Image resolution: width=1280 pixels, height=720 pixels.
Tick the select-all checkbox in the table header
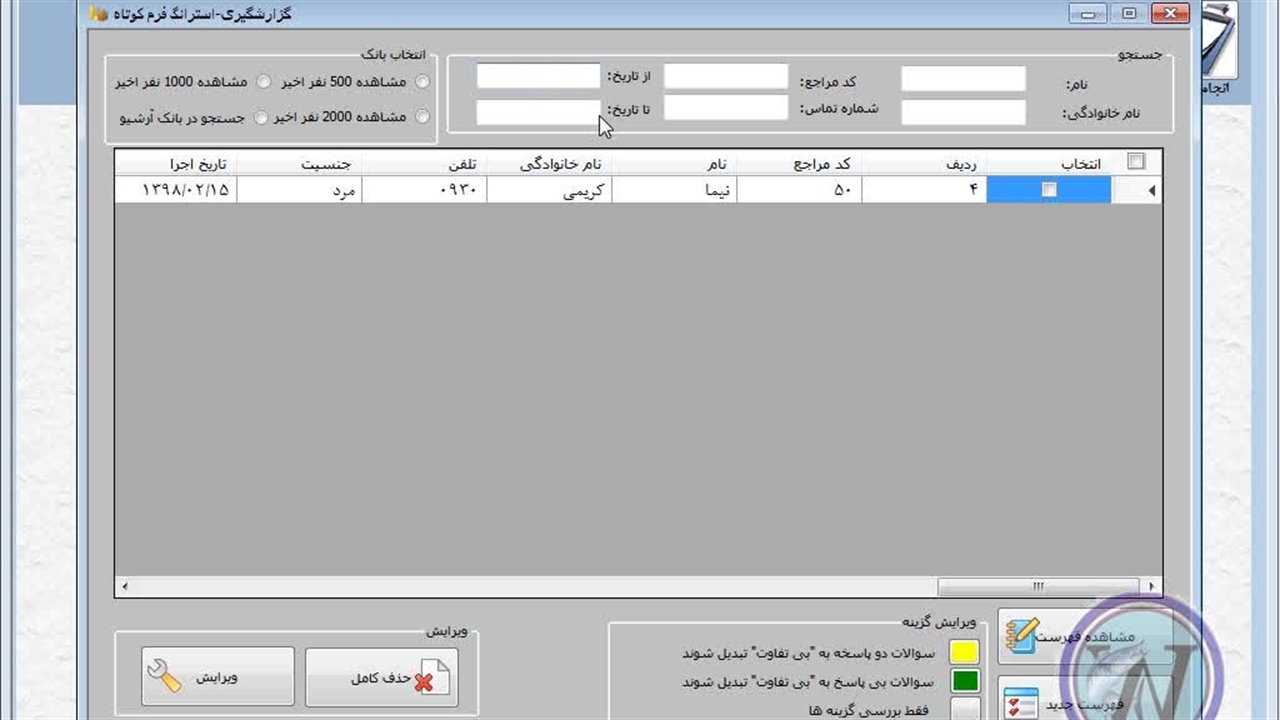tap(1136, 161)
